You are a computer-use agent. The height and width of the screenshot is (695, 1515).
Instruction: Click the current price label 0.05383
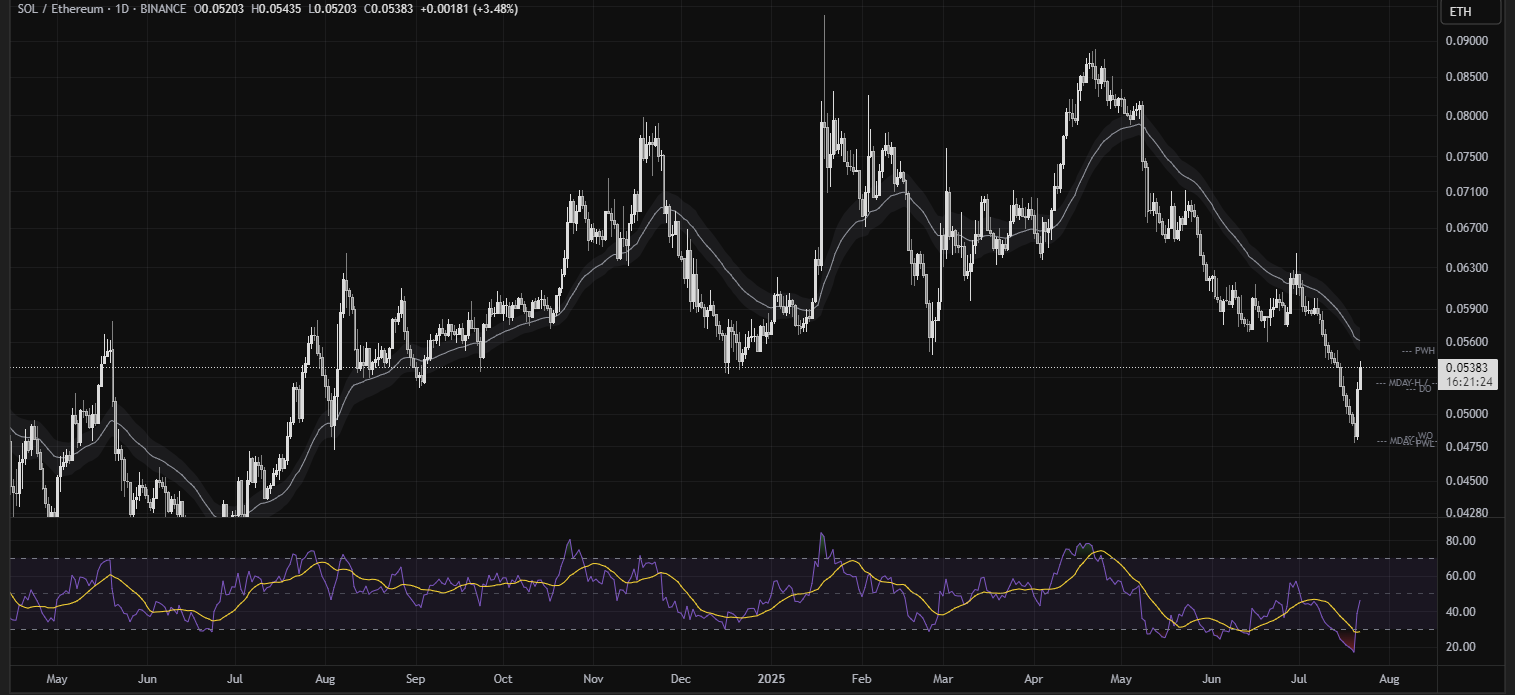point(1469,368)
